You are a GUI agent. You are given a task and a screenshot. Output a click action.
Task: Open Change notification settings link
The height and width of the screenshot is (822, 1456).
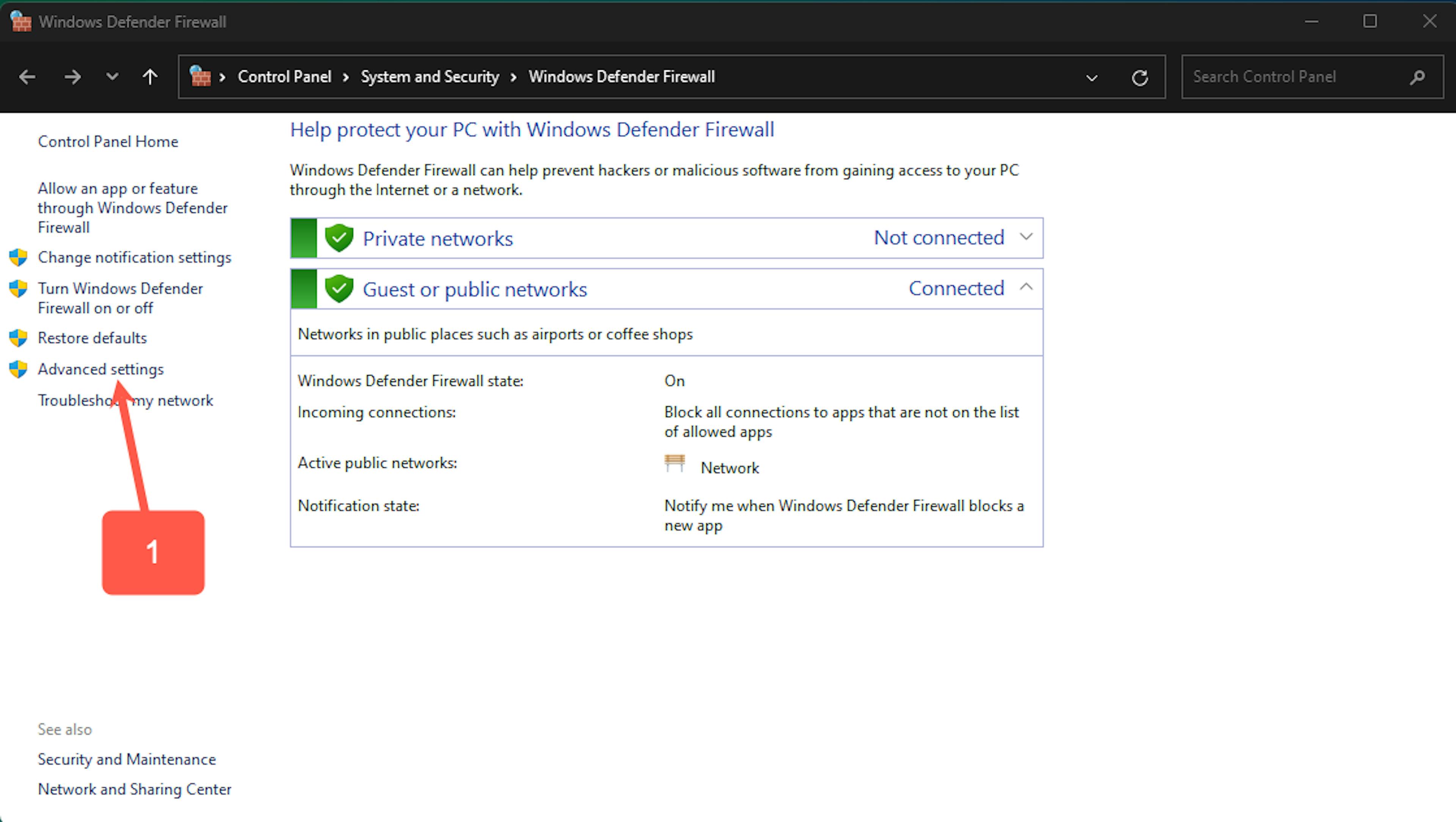[x=135, y=258]
